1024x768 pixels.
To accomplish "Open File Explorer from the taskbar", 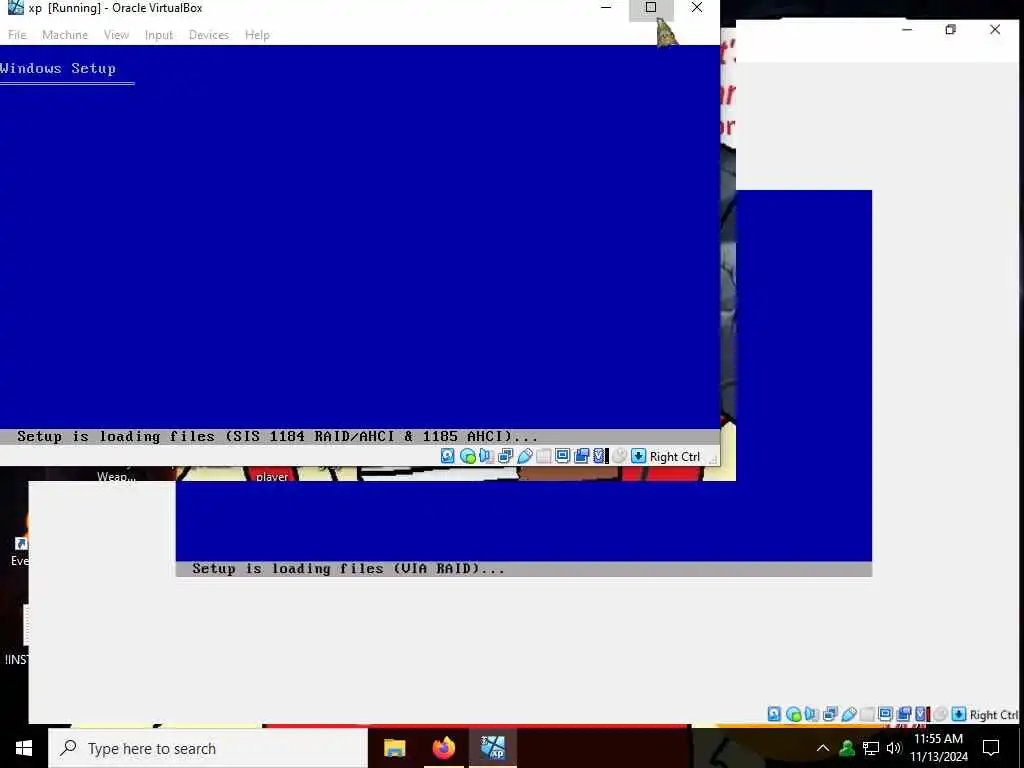I will (394, 748).
